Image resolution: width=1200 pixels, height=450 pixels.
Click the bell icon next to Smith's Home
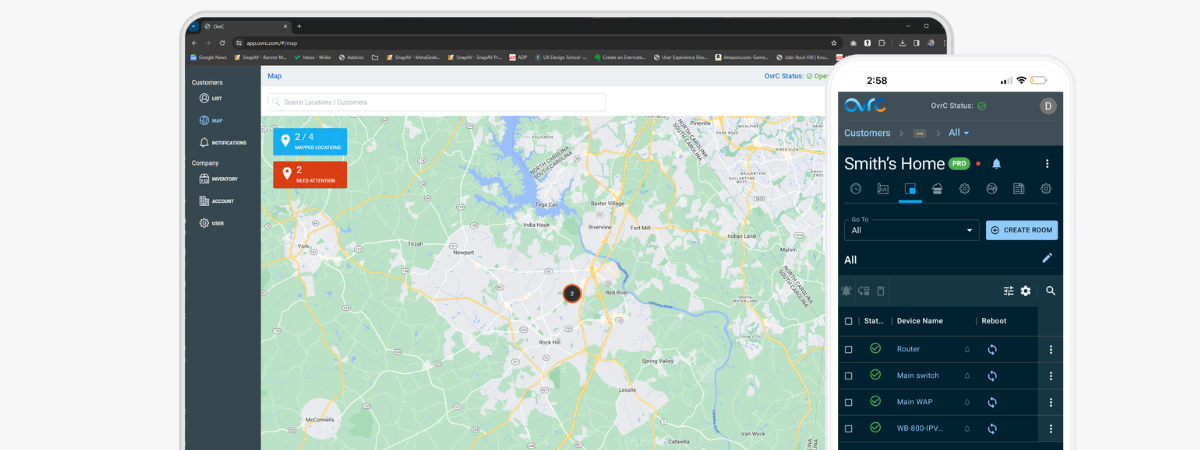pos(996,164)
